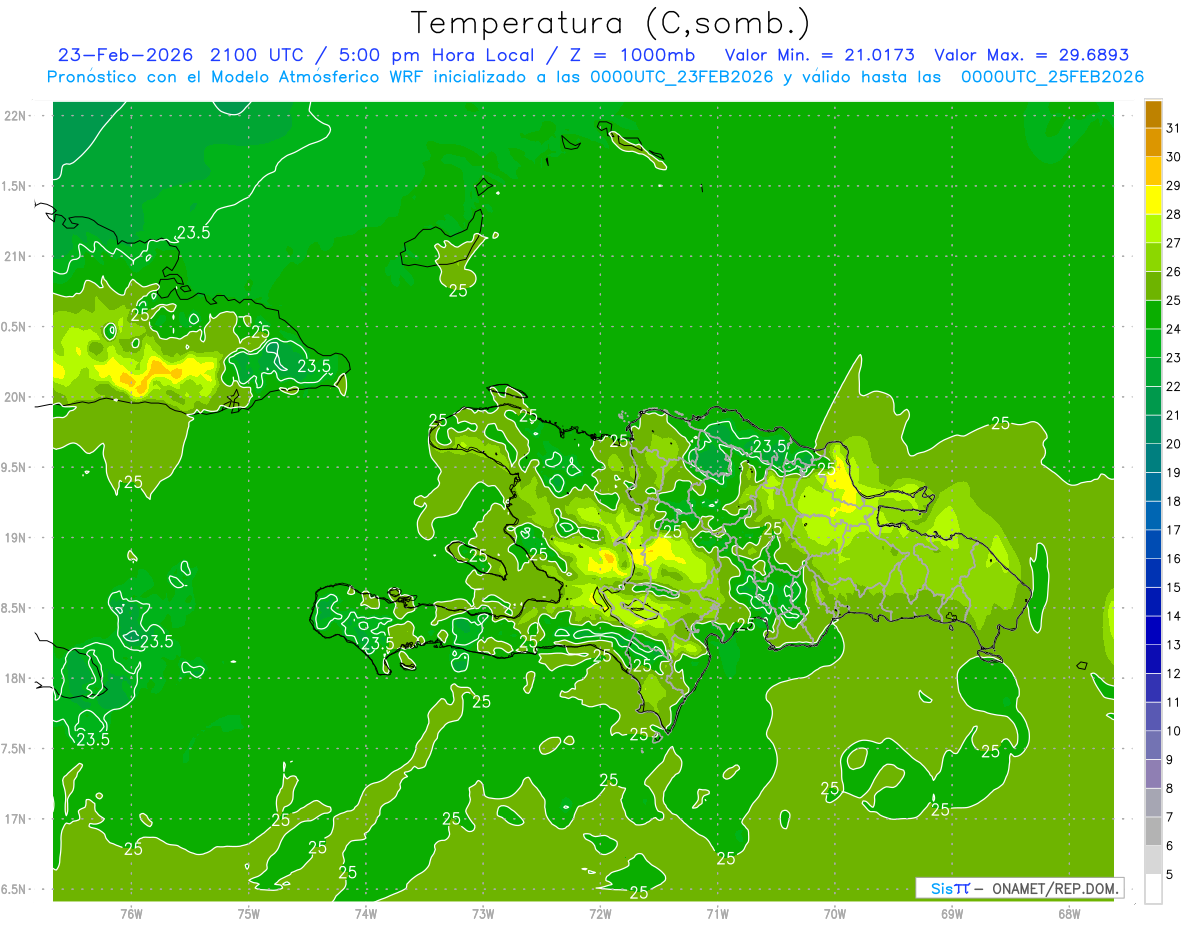Click the 20N latitude axis label
This screenshot has width=1200, height=927.
(15, 397)
